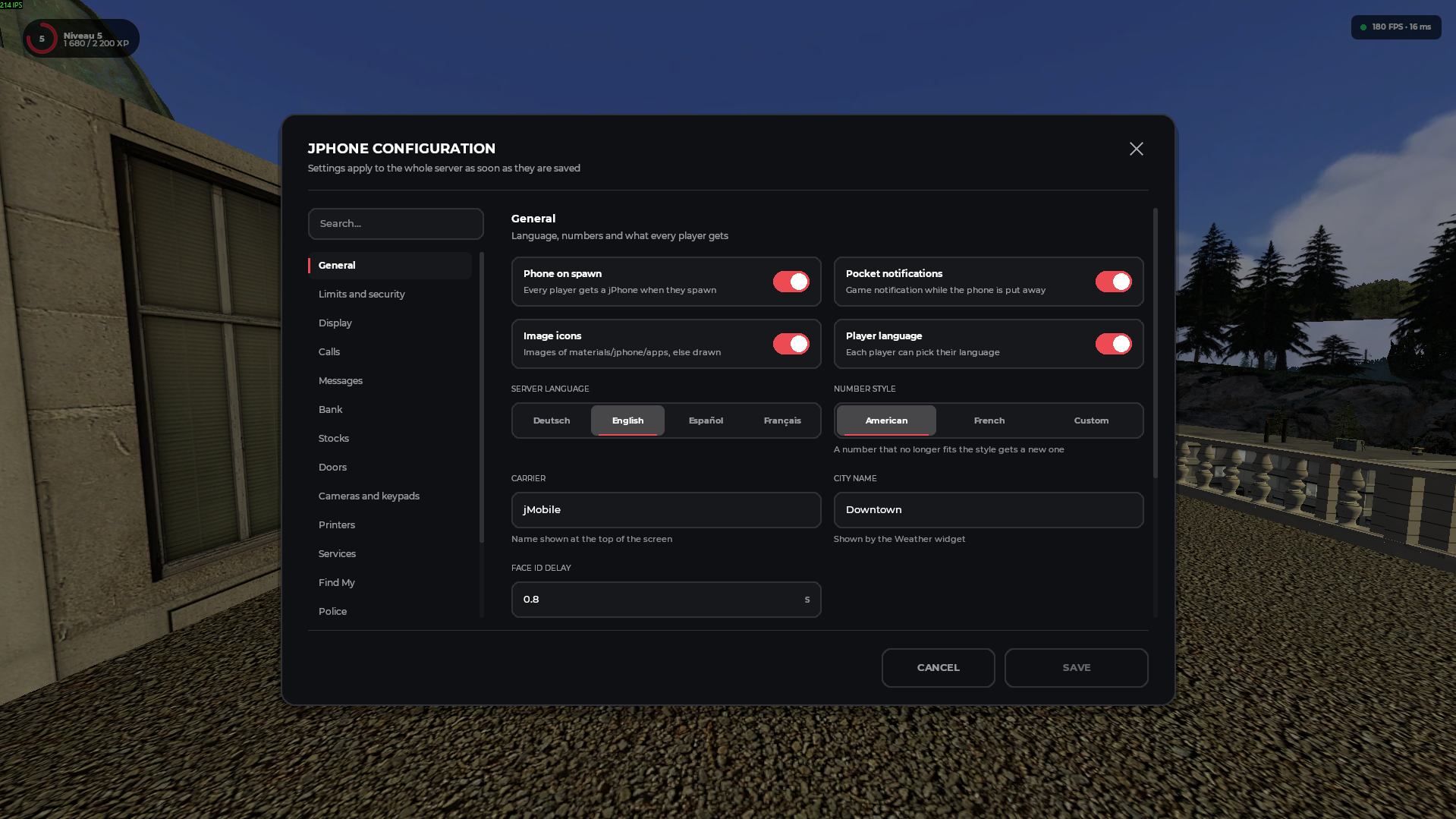Choose Español server language
Screen dimensions: 1456x819
coord(706,421)
